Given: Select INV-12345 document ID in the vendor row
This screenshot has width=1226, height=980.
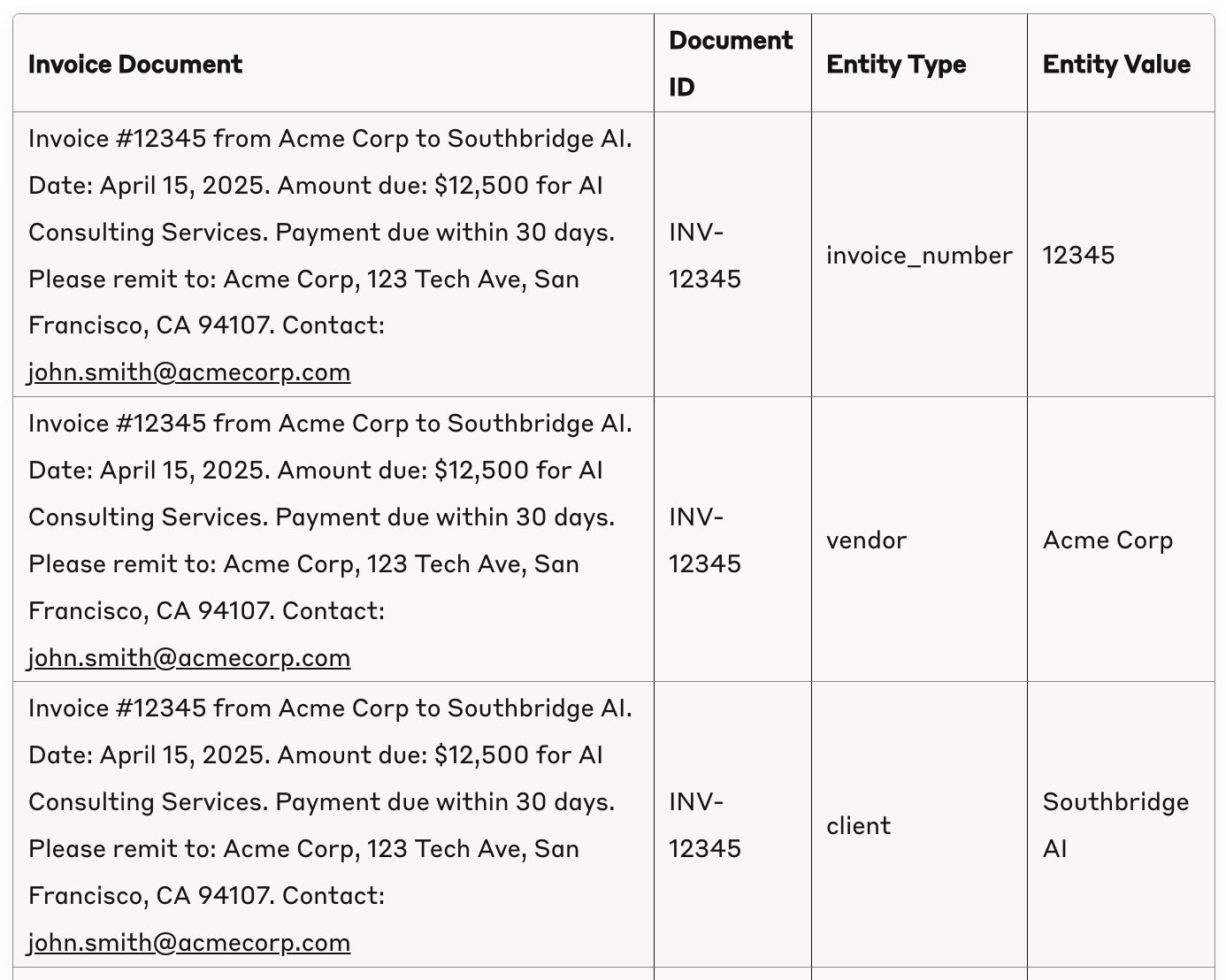Looking at the screenshot, I should coord(705,540).
